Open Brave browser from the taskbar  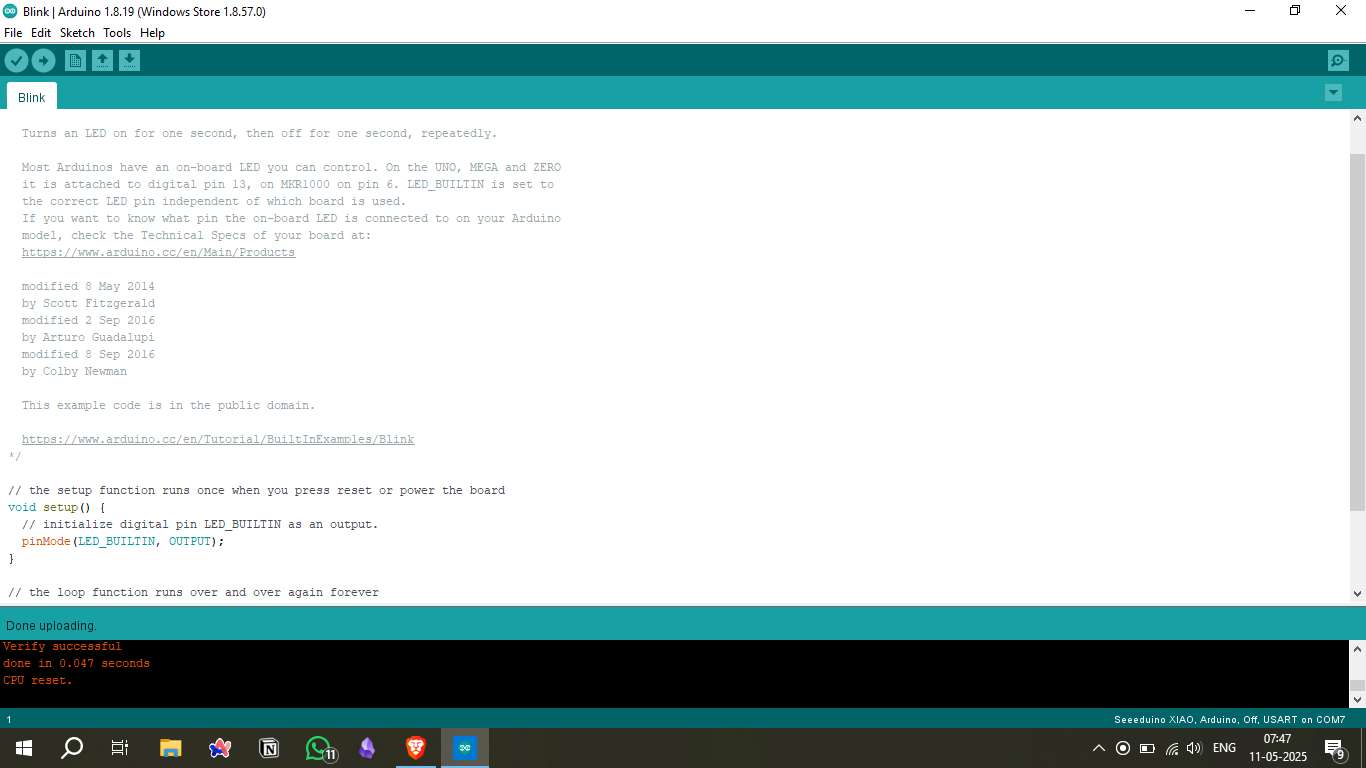click(416, 748)
